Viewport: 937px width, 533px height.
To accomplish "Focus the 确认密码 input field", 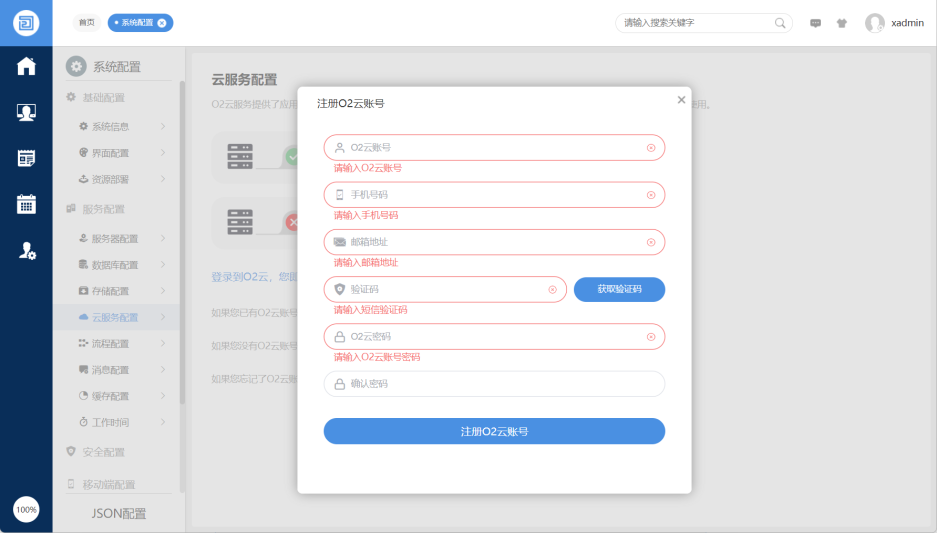I will [494, 384].
